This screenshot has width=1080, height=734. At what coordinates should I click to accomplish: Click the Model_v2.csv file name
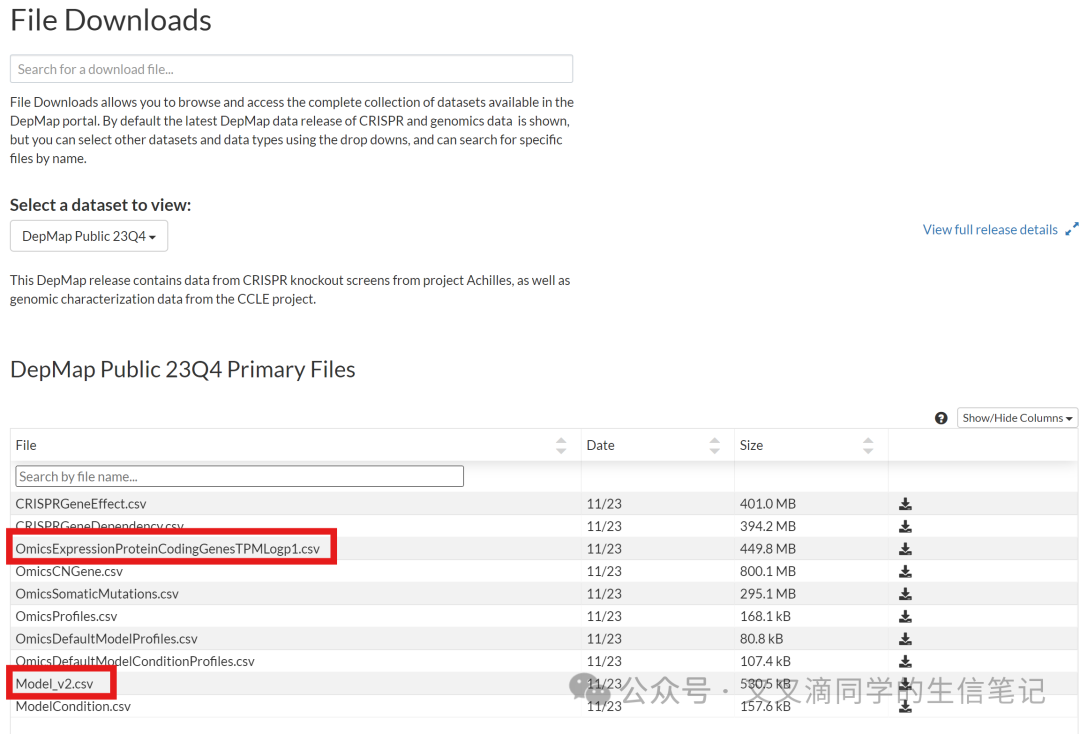[54, 684]
